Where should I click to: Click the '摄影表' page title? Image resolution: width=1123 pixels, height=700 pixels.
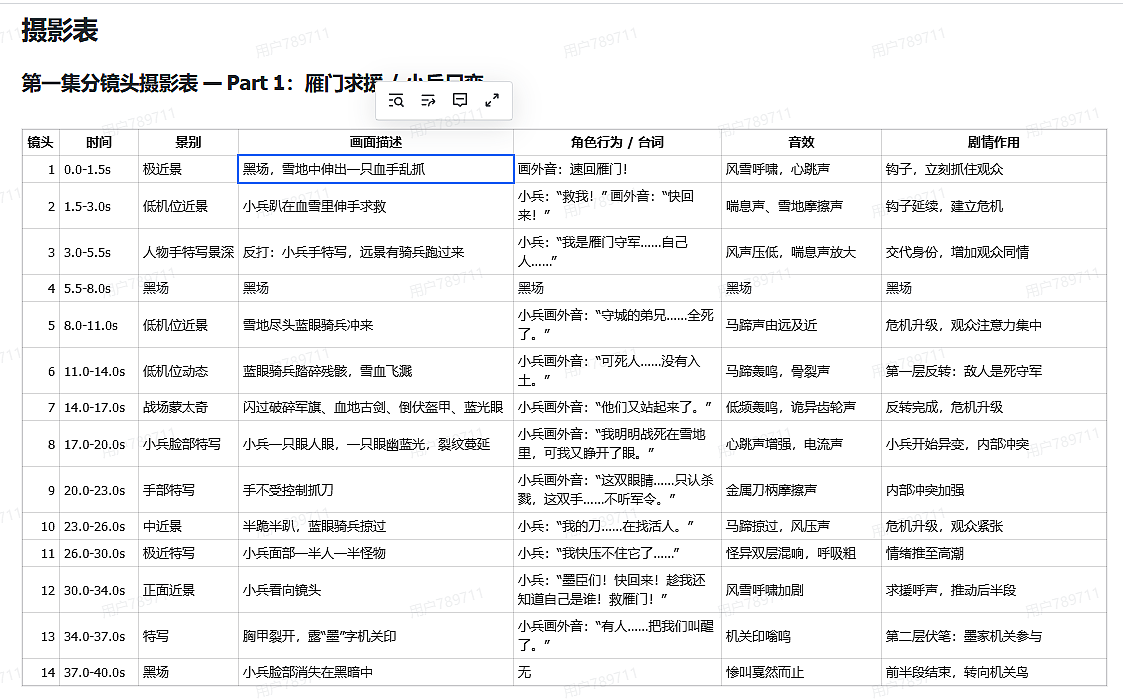tap(59, 31)
